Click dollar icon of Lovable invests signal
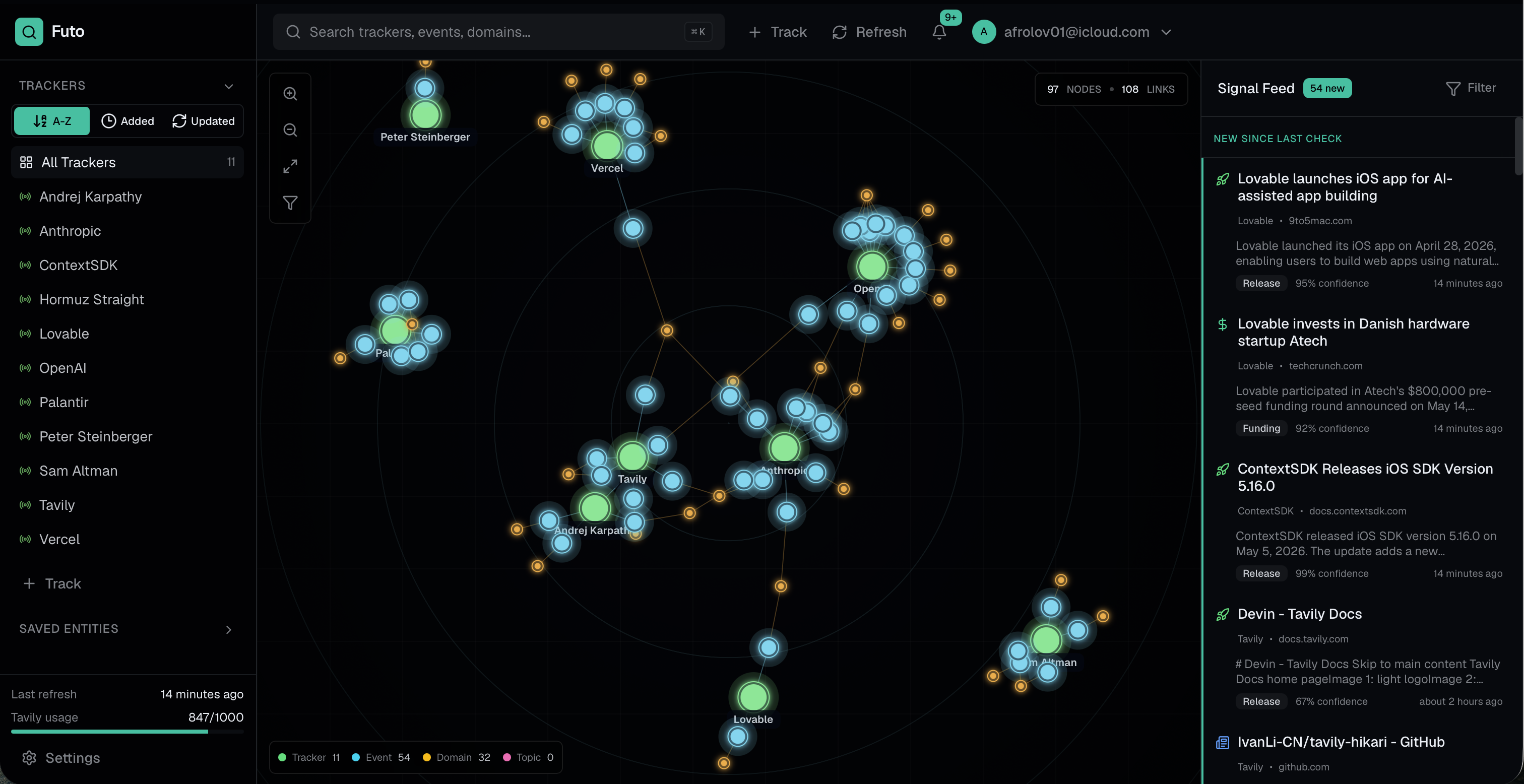 (x=1222, y=324)
